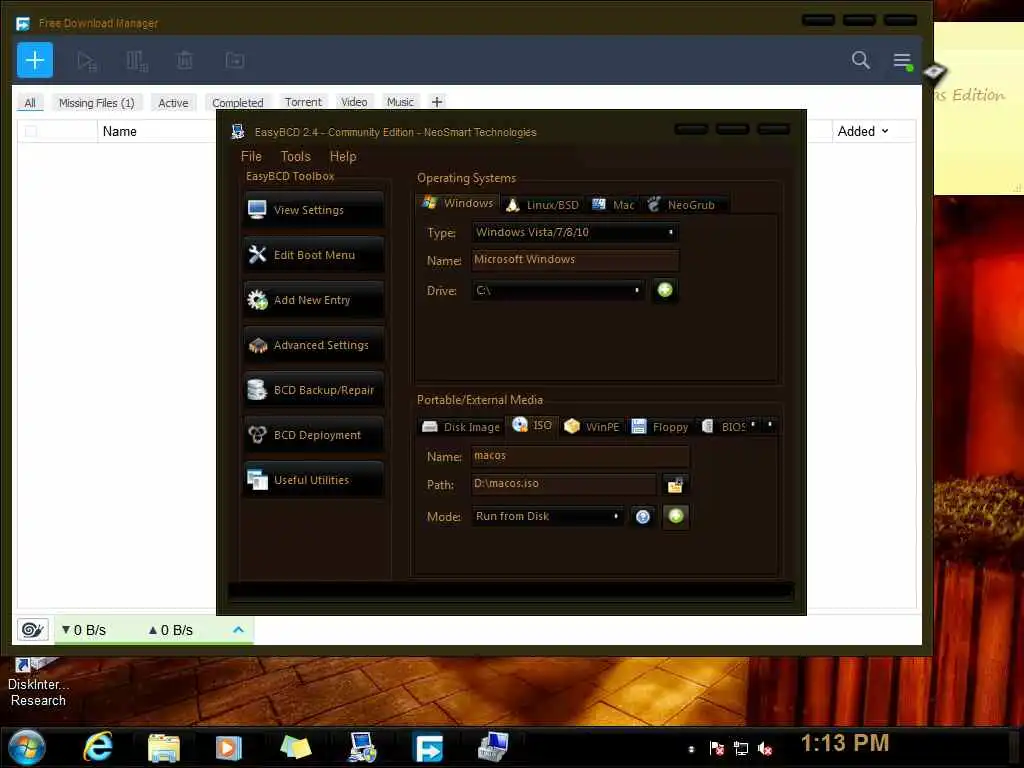Open the EasyBCD Tools menu
The image size is (1024, 768).
tap(296, 156)
